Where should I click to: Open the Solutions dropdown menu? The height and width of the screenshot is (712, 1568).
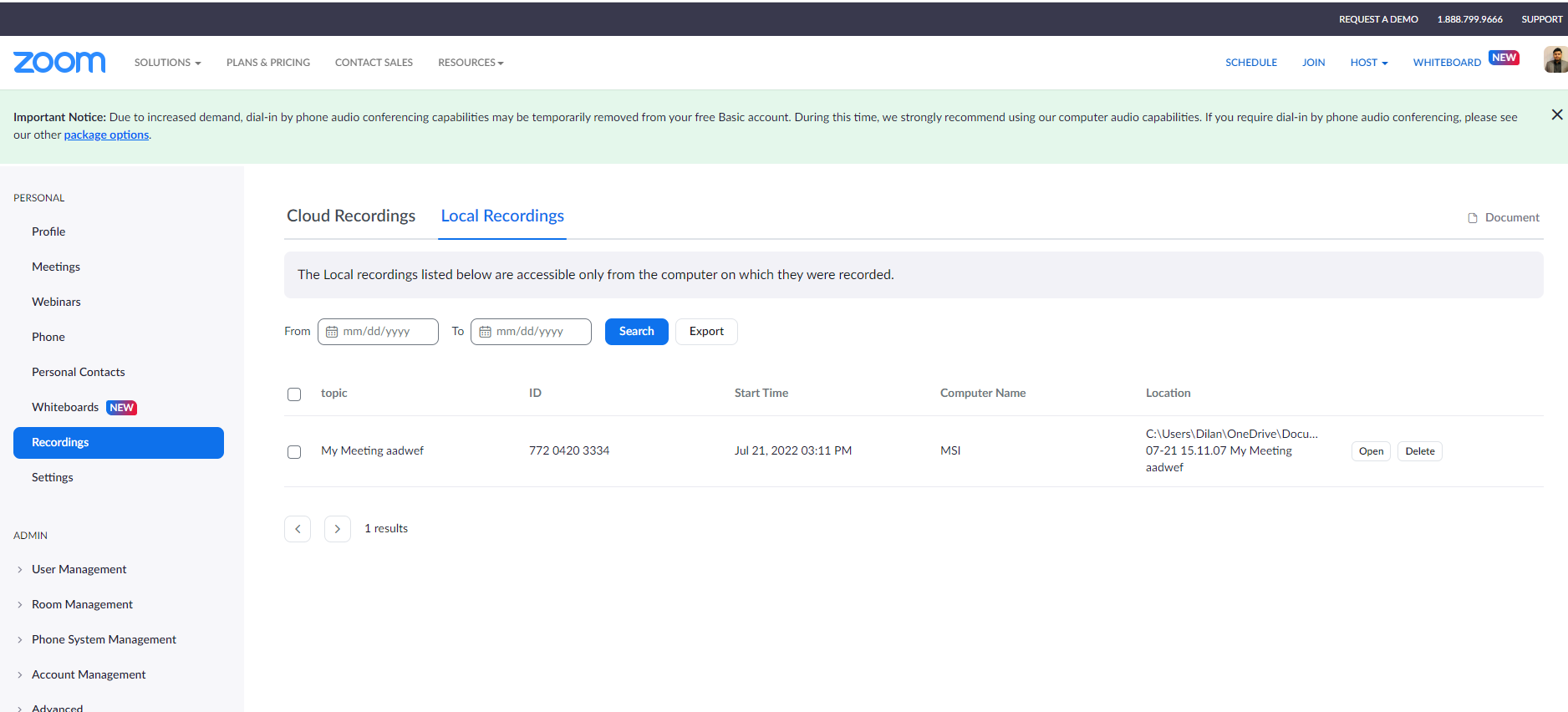coord(167,63)
